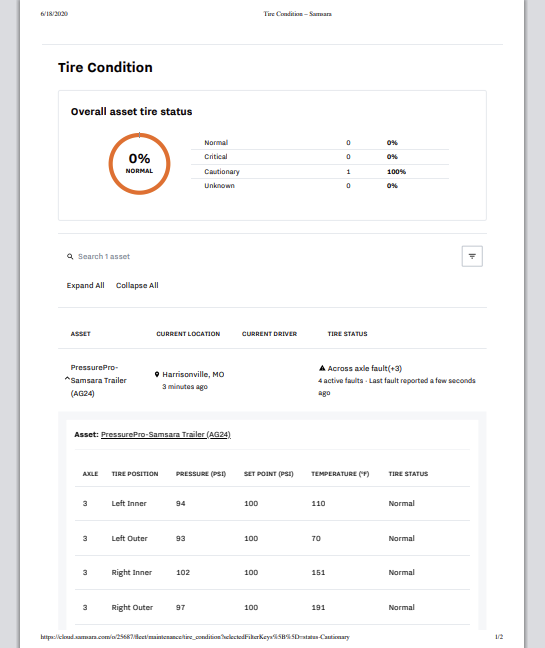545x648 pixels.
Task: Click pressure value 102 for Right Inner
Action: click(x=183, y=572)
